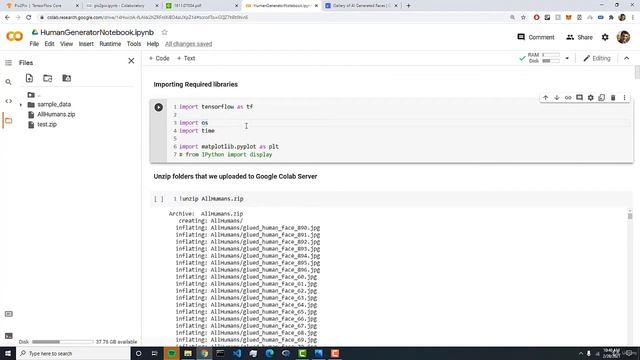Add comment to cell icon
The height and width of the screenshot is (360, 640).
[x=579, y=98]
